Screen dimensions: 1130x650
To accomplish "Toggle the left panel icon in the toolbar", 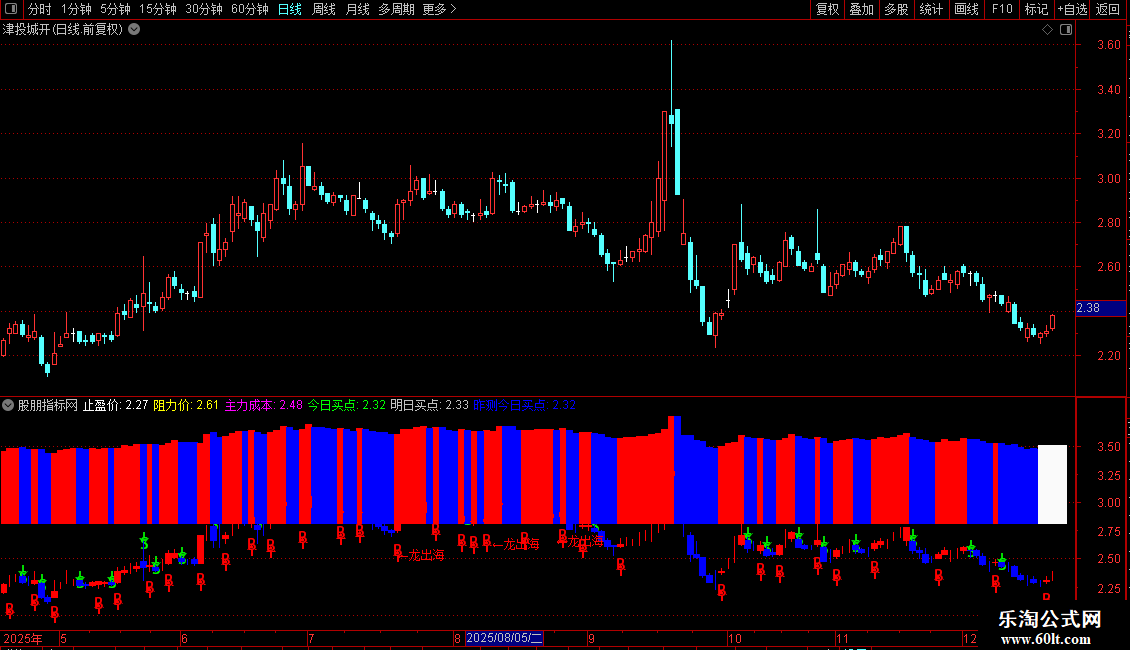I will pos(11,9).
